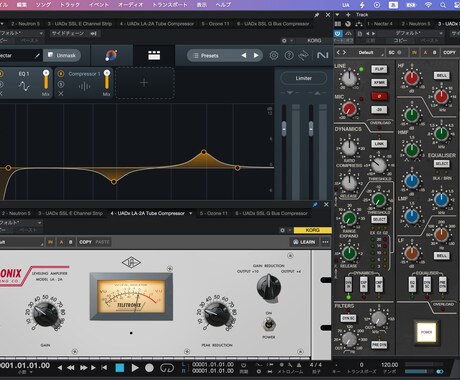Toggle the Unmask button in Nectar
Screen dimensions: 460x380
[62, 55]
